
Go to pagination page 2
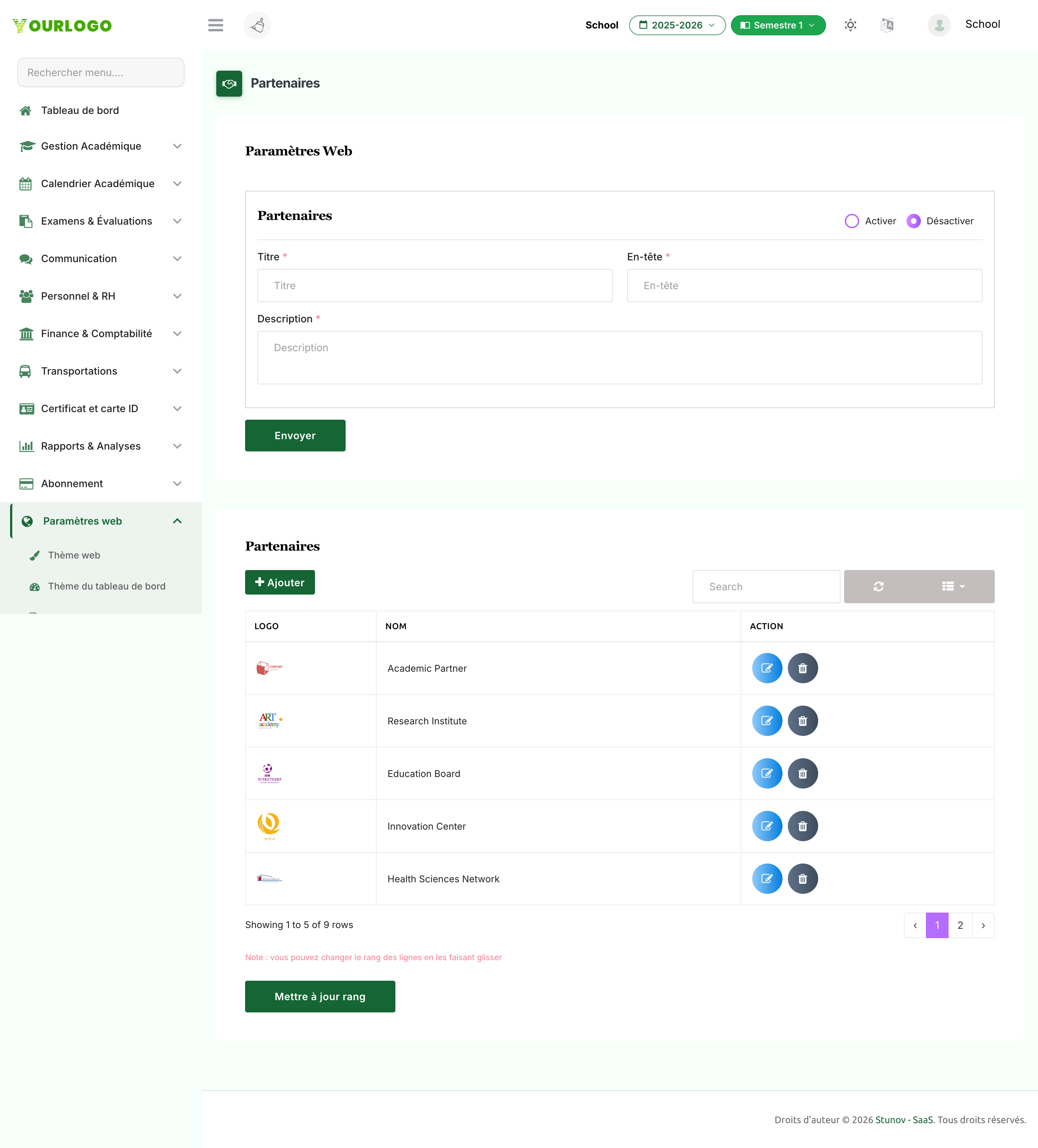(x=959, y=925)
